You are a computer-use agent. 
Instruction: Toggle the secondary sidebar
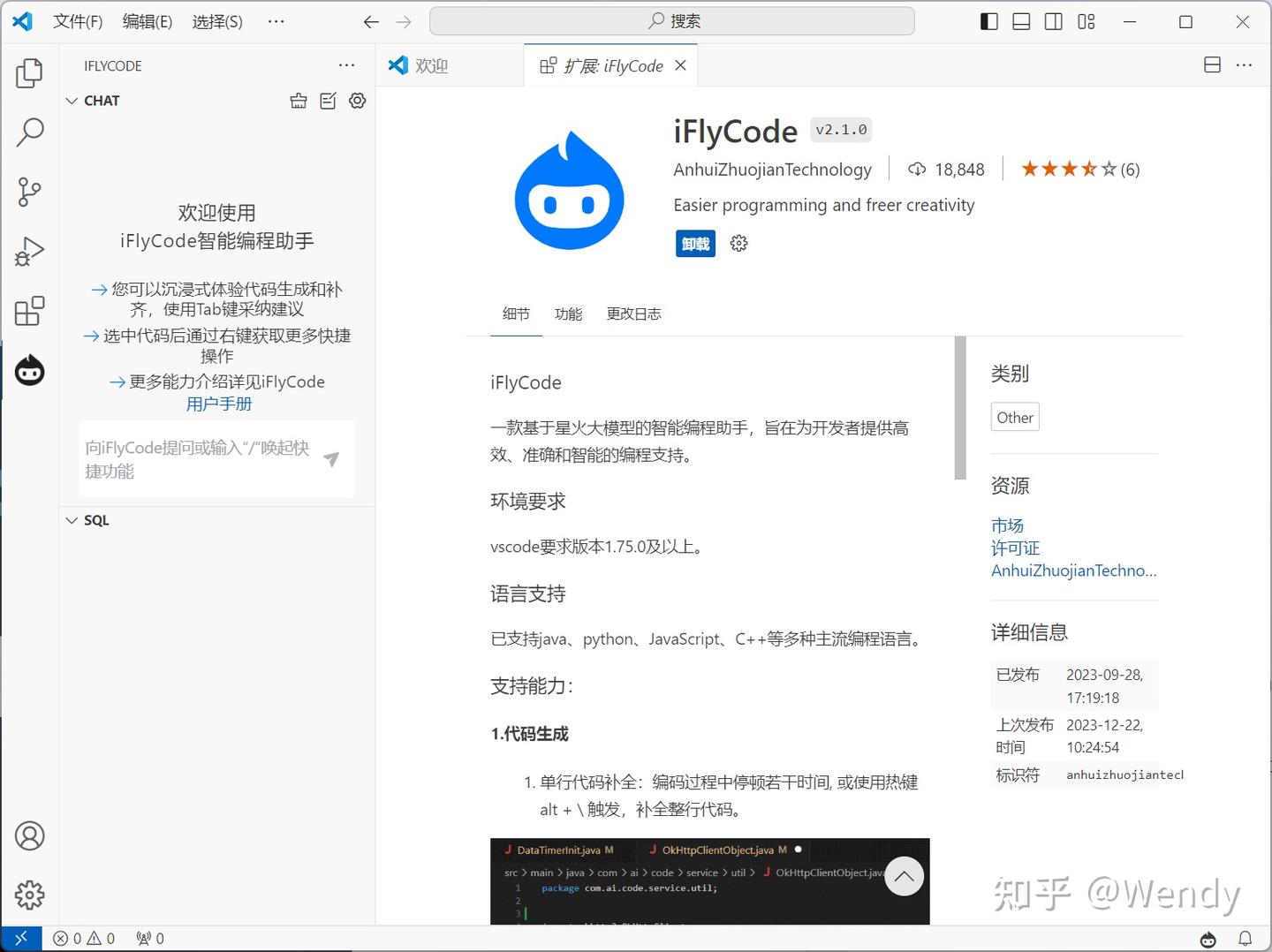pos(1053,21)
